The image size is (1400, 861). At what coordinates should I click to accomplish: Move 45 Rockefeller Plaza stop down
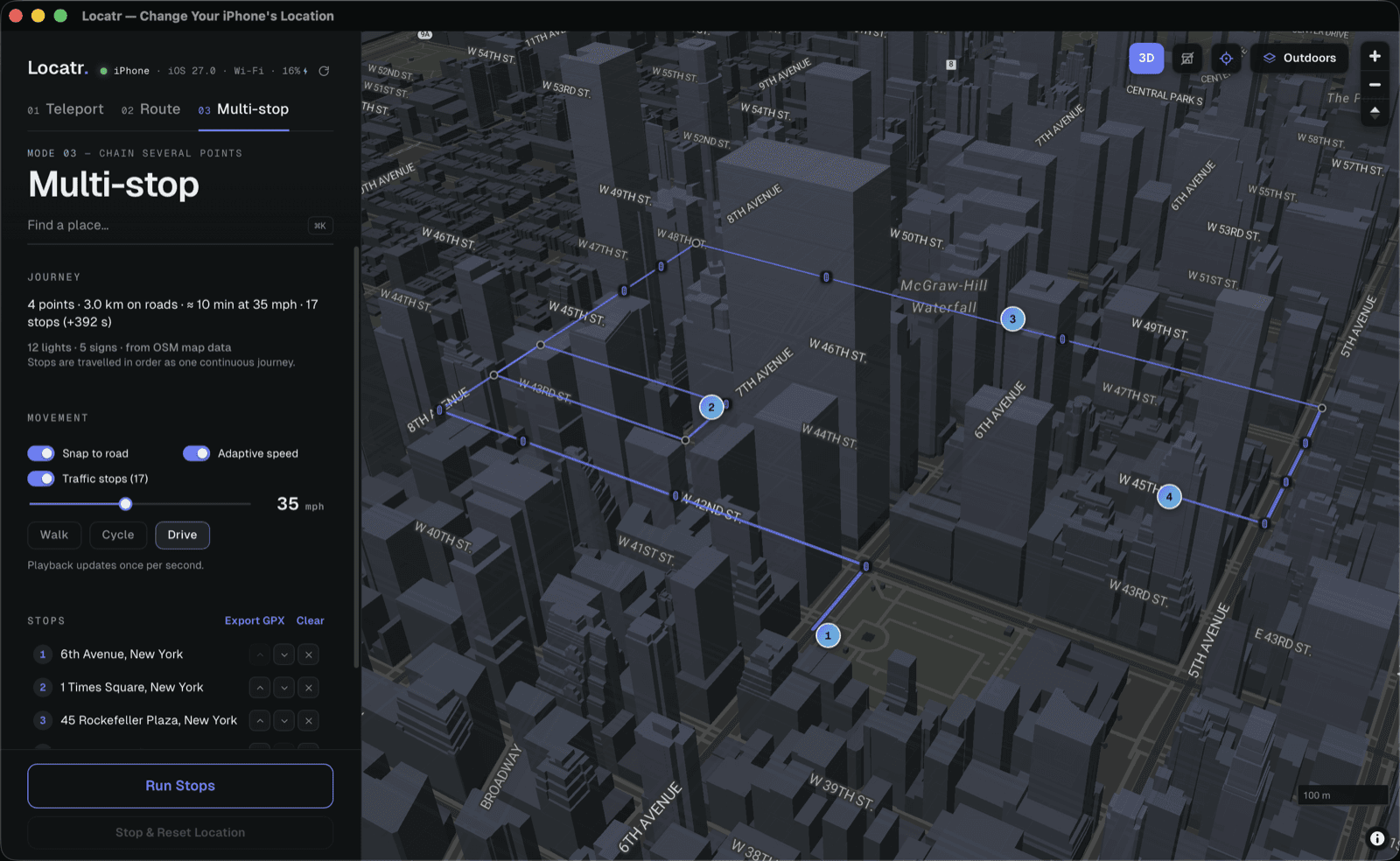point(284,721)
